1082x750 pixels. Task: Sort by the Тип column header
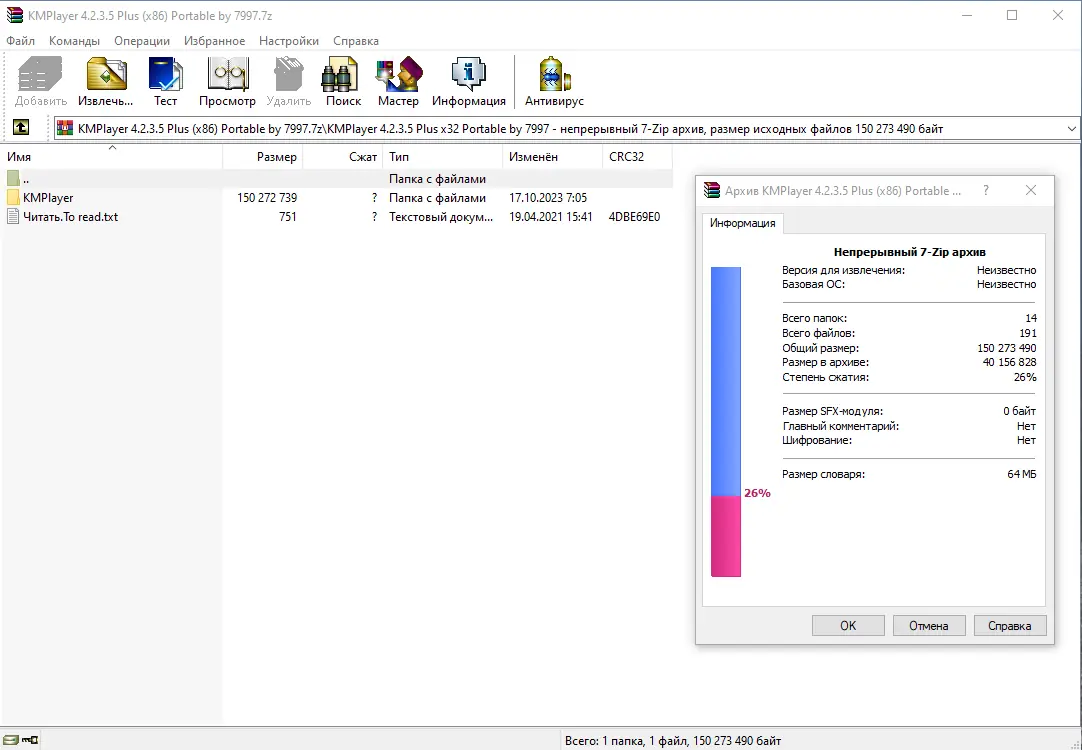[443, 157]
